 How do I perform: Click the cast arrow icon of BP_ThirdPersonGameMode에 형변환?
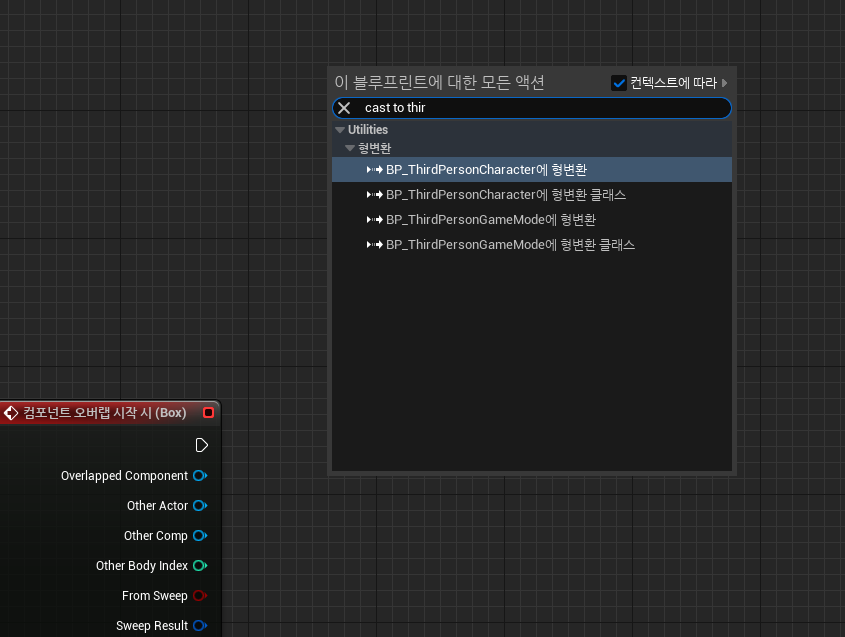click(375, 219)
